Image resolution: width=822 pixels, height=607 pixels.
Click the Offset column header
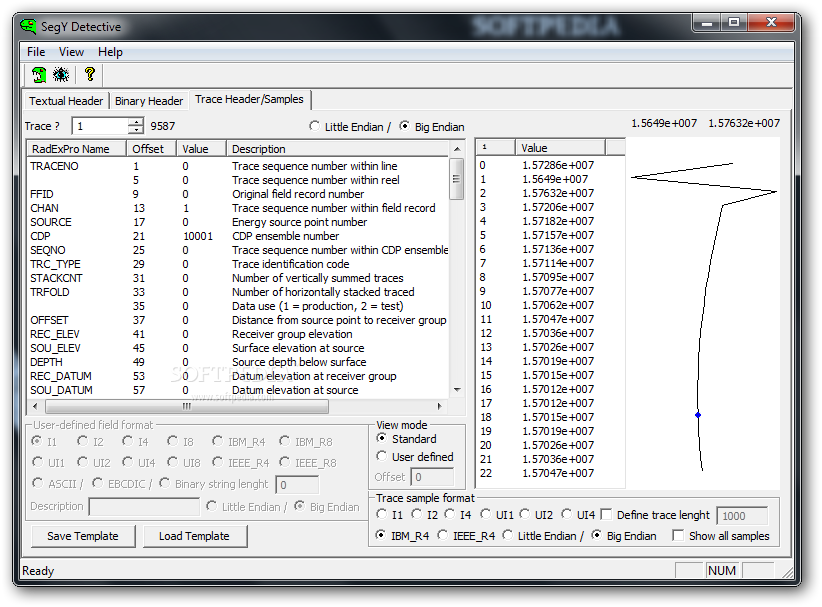(151, 149)
